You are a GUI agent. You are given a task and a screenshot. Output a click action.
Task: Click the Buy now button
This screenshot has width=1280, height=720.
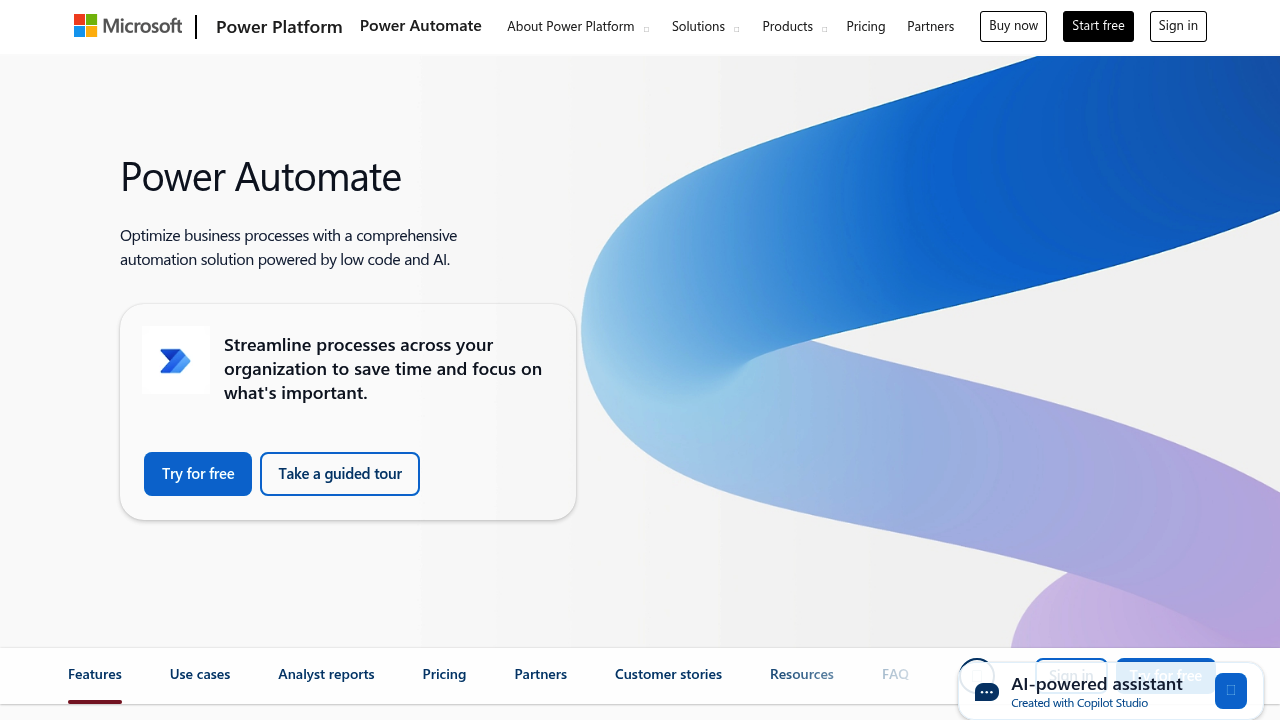1013,26
